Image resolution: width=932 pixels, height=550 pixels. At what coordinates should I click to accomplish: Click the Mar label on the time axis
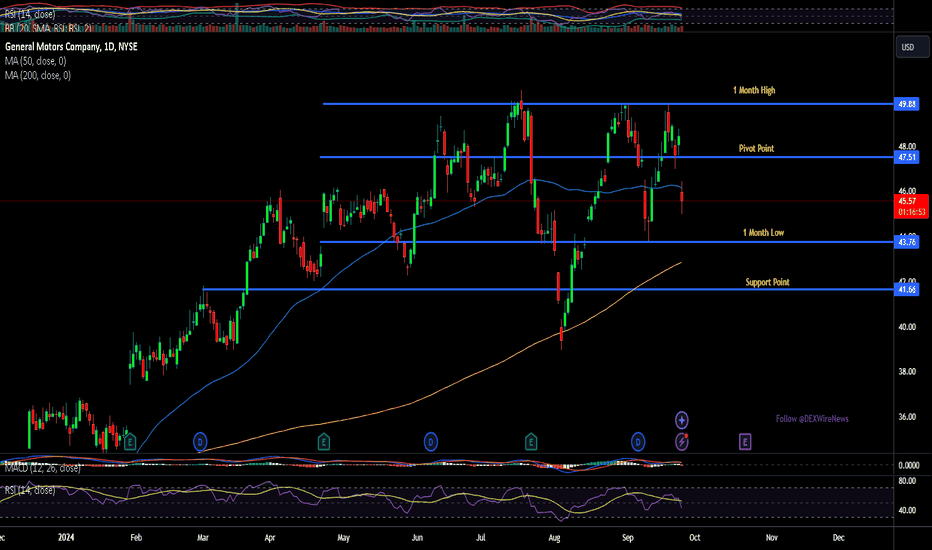click(x=203, y=538)
